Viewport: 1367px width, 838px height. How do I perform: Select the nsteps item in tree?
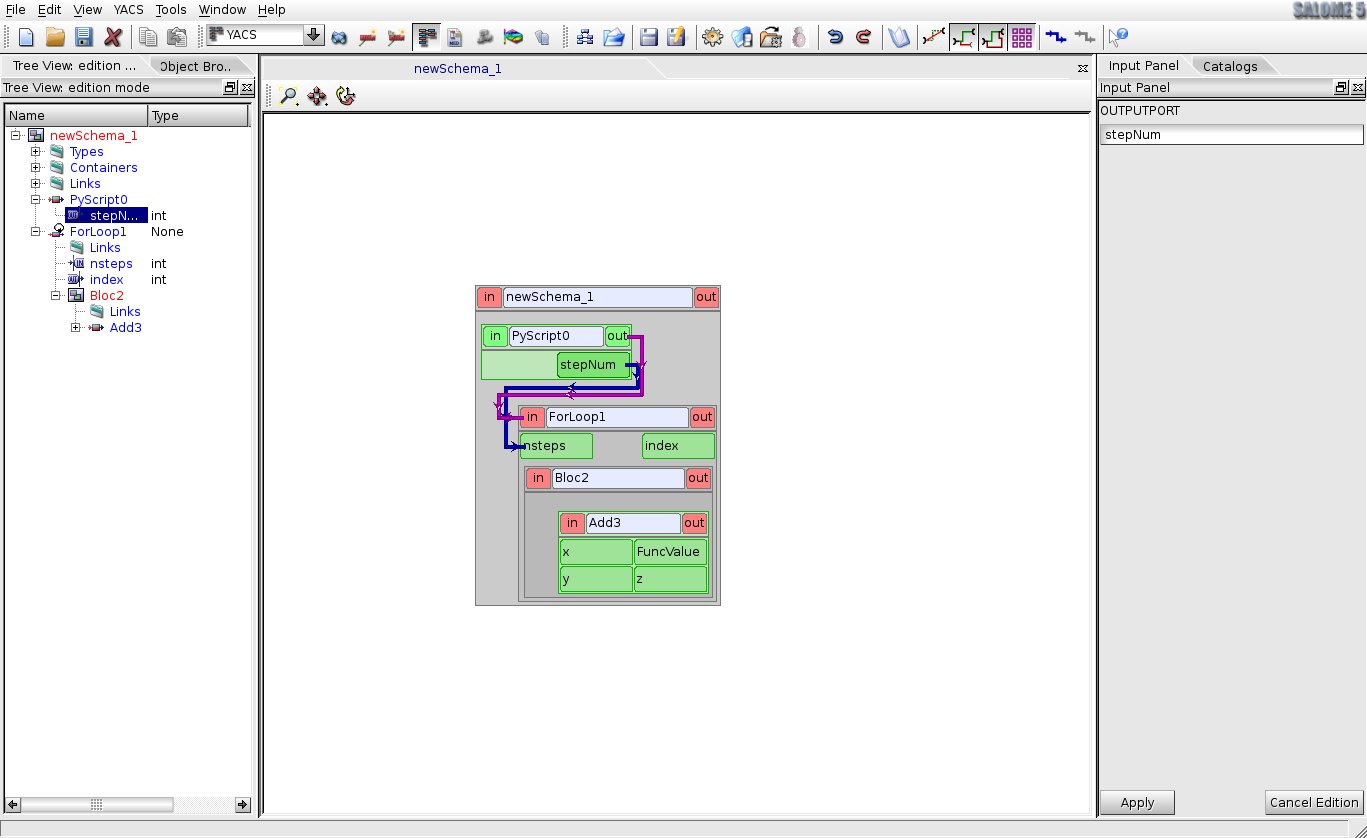[x=111, y=264]
